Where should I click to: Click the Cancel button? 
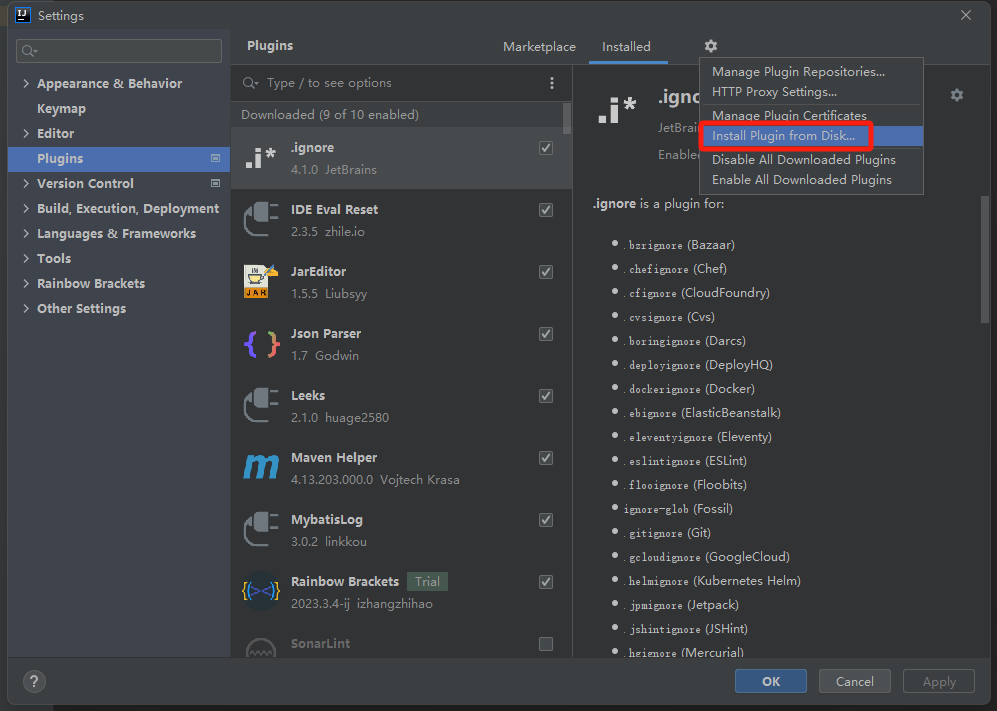point(855,681)
